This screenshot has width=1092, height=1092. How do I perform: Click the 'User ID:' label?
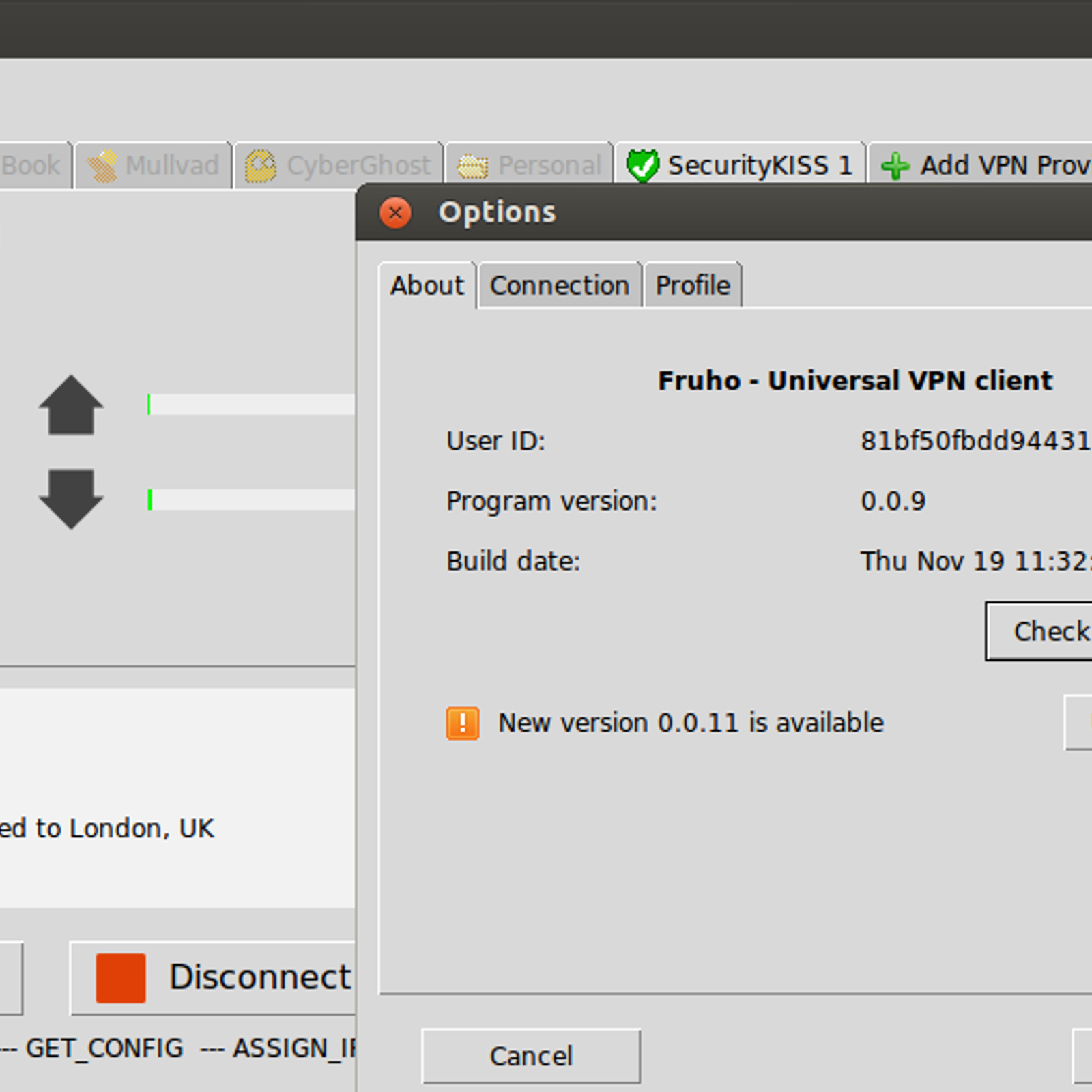495,442
